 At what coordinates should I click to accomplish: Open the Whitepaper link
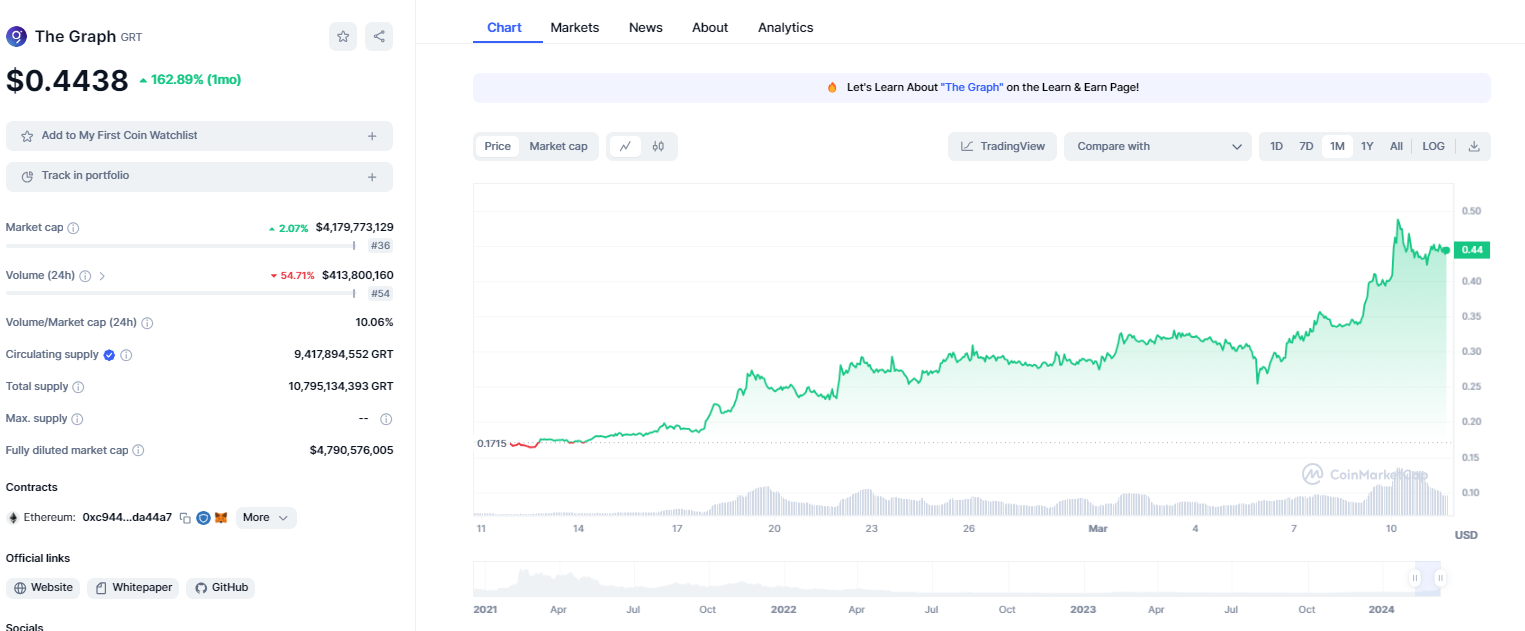(133, 588)
